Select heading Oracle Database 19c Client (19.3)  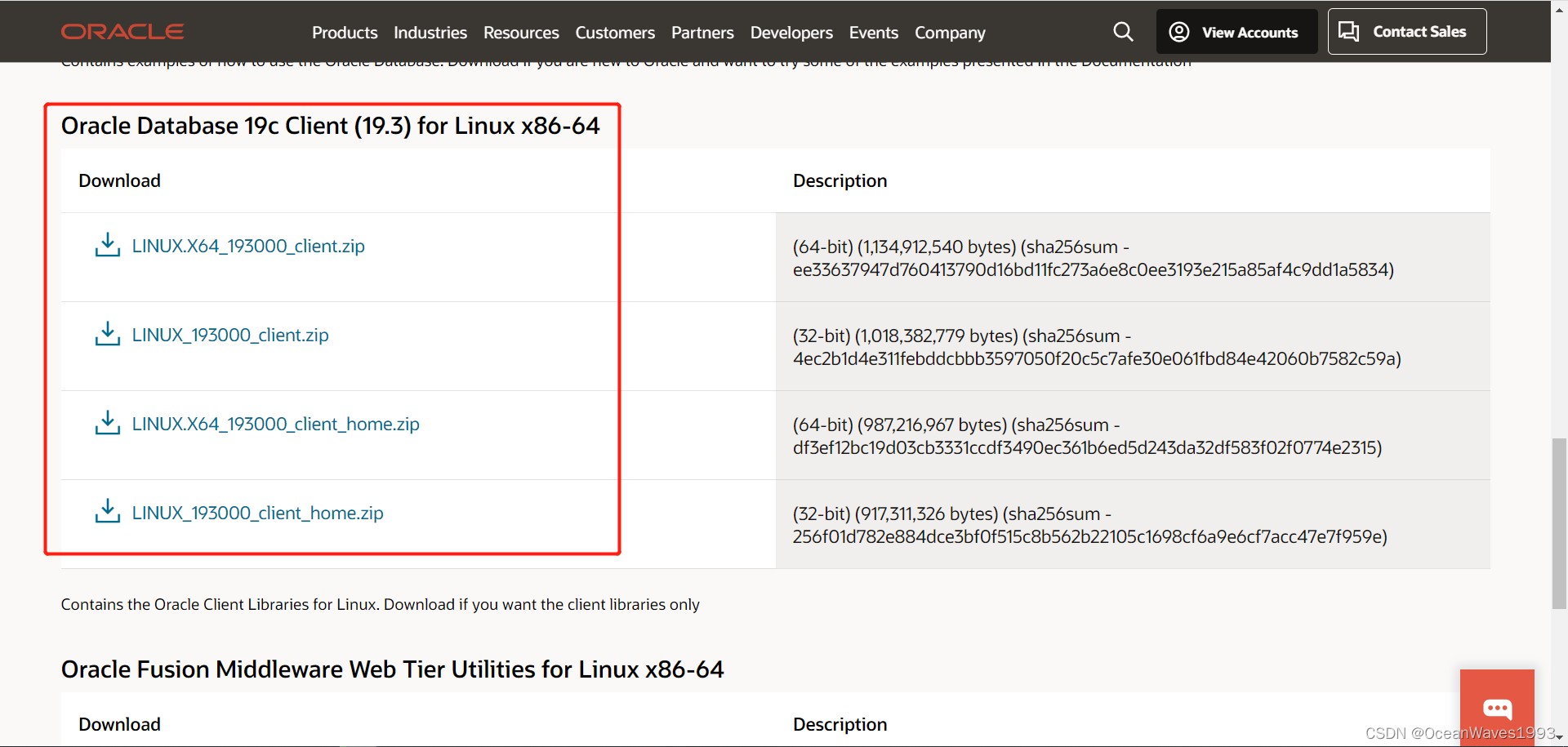tap(330, 126)
